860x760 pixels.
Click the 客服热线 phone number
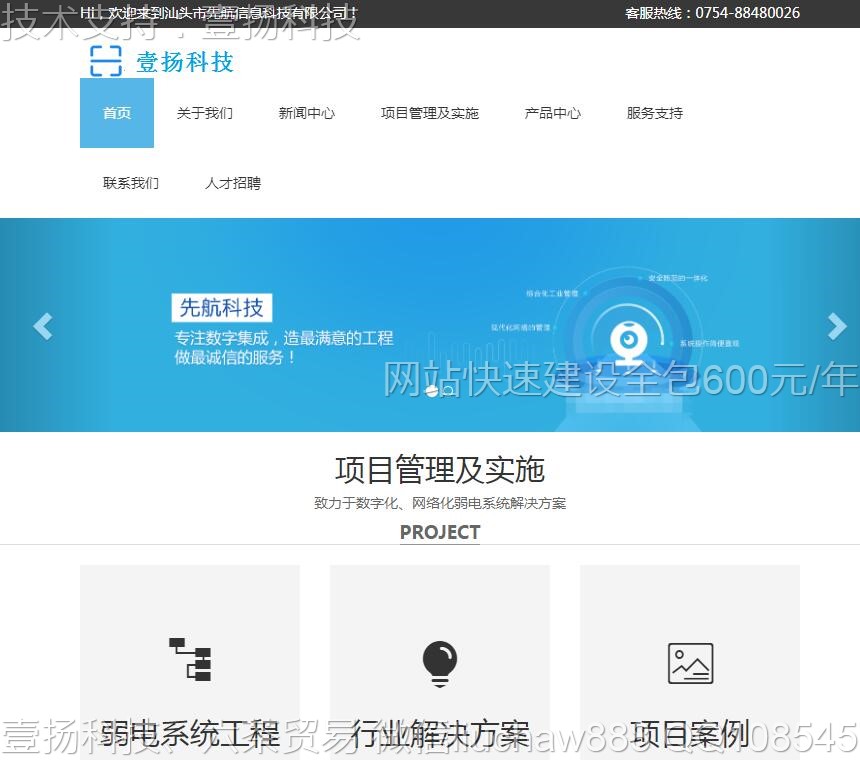click(x=746, y=13)
